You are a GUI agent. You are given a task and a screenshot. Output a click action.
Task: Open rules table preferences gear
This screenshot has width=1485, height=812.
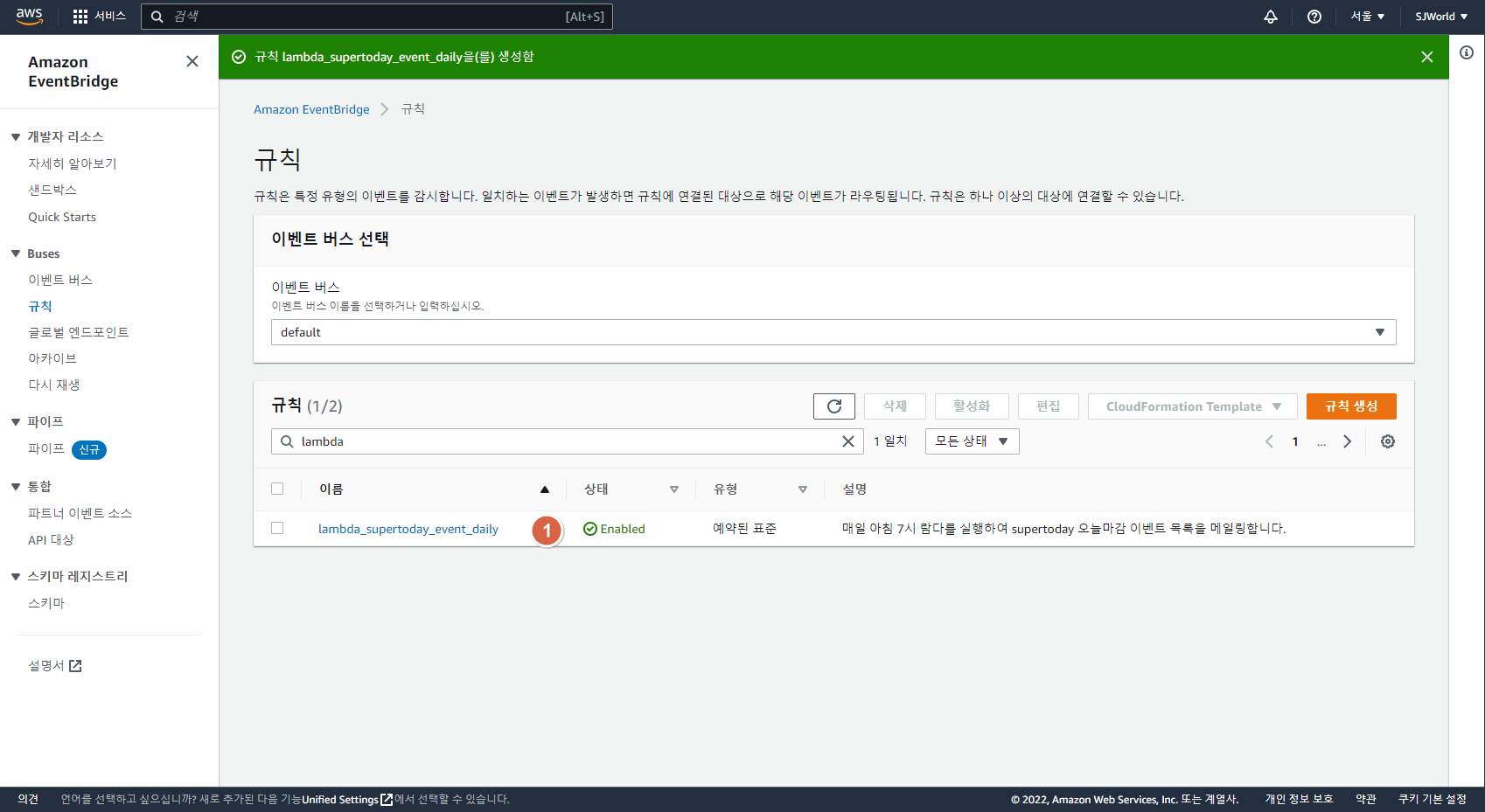pyautogui.click(x=1388, y=441)
